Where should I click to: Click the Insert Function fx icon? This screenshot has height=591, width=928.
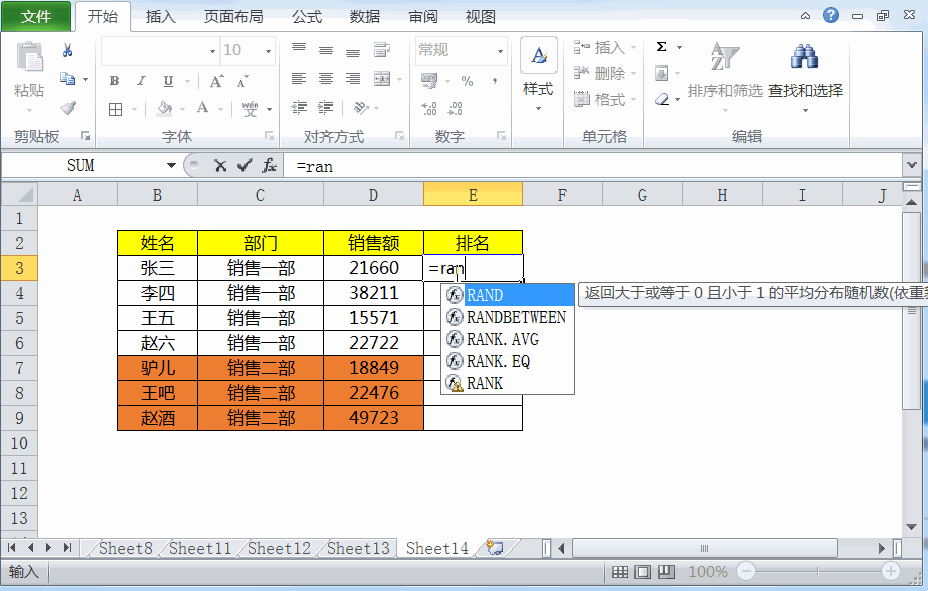(269, 166)
